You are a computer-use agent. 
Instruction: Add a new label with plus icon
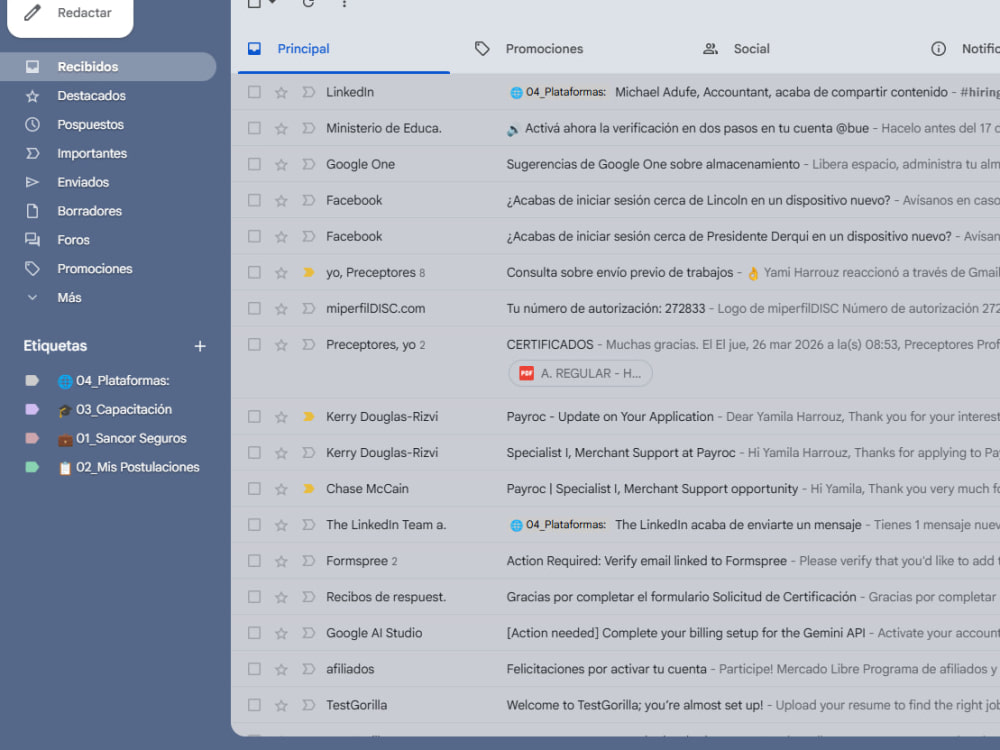point(200,346)
